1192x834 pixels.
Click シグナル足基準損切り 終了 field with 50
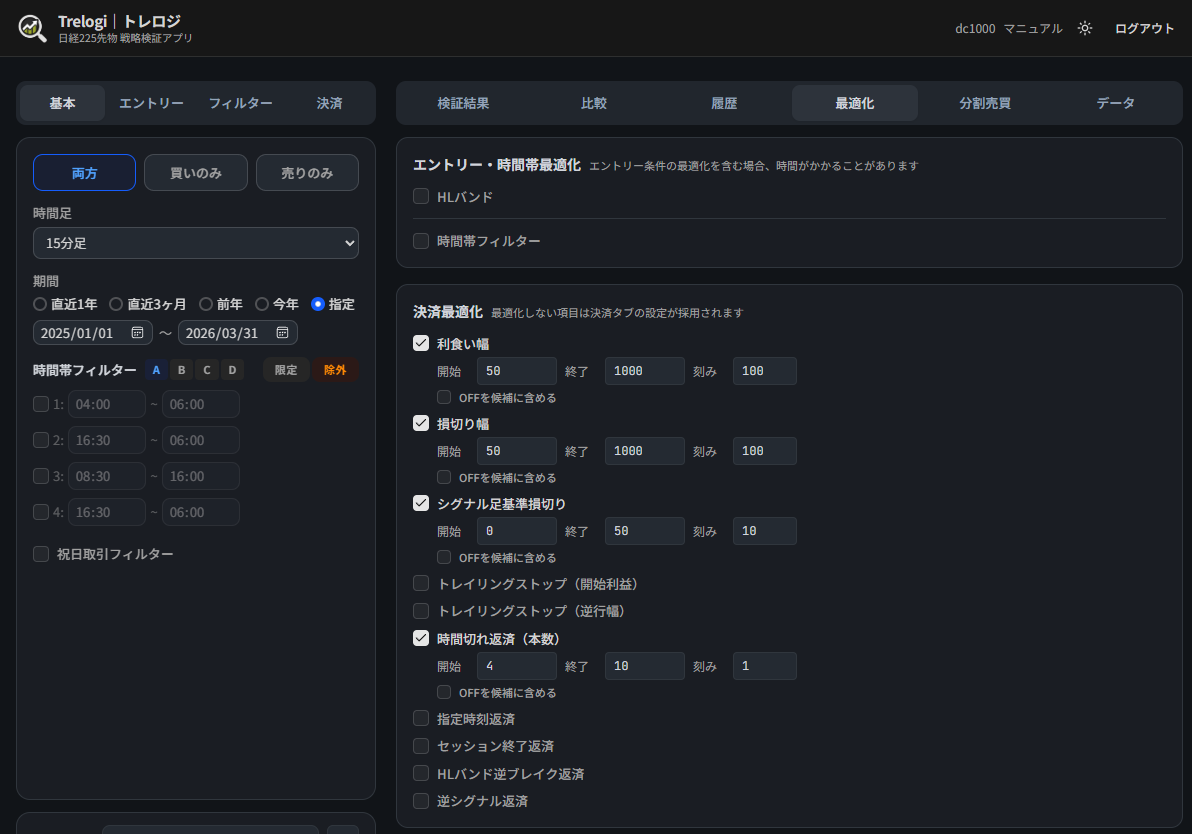pyautogui.click(x=645, y=531)
